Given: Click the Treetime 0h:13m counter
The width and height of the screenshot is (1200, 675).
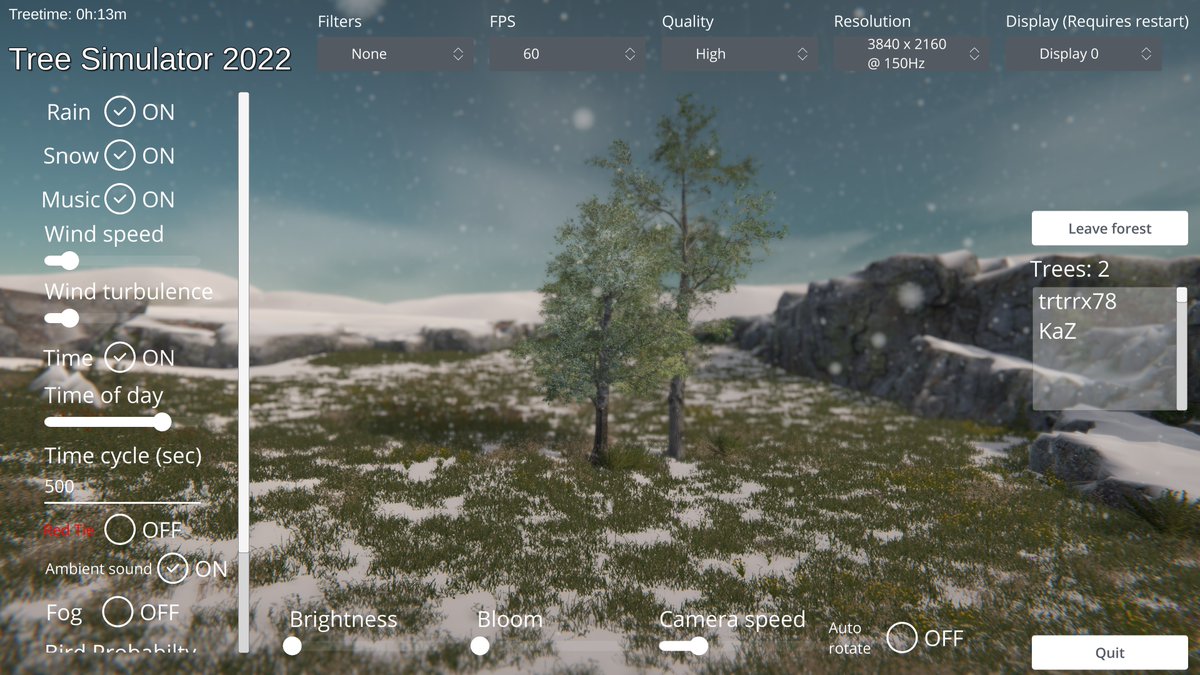Looking at the screenshot, I should [68, 14].
